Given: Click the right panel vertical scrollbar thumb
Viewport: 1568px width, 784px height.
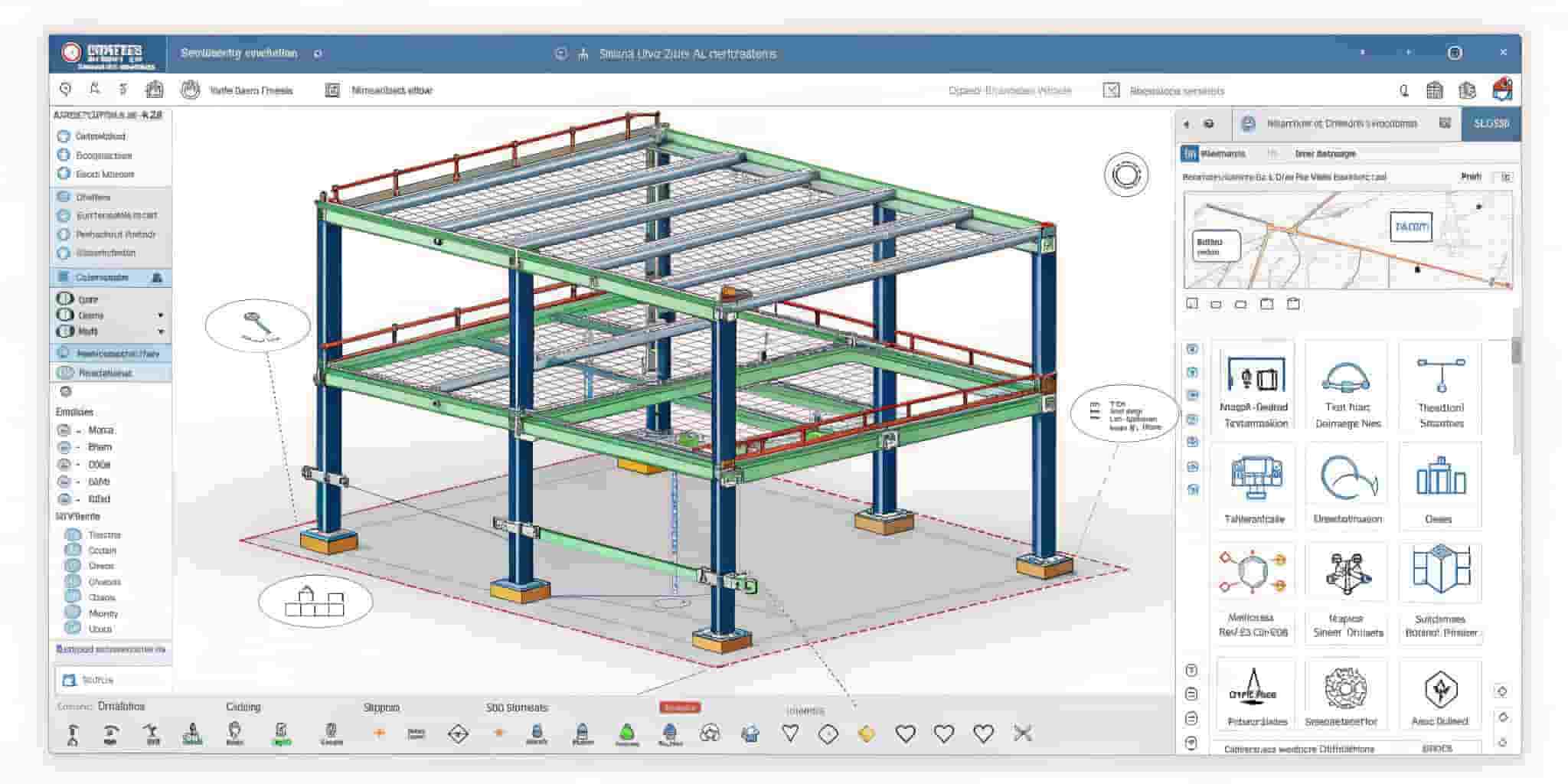Looking at the screenshot, I should click(1515, 352).
